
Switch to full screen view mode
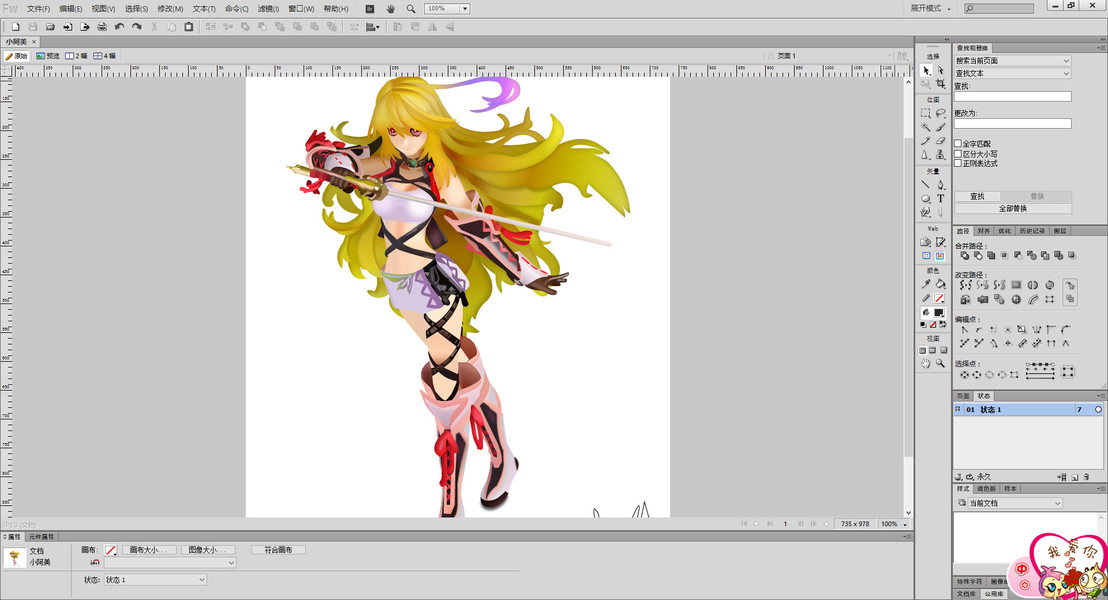pos(943,351)
